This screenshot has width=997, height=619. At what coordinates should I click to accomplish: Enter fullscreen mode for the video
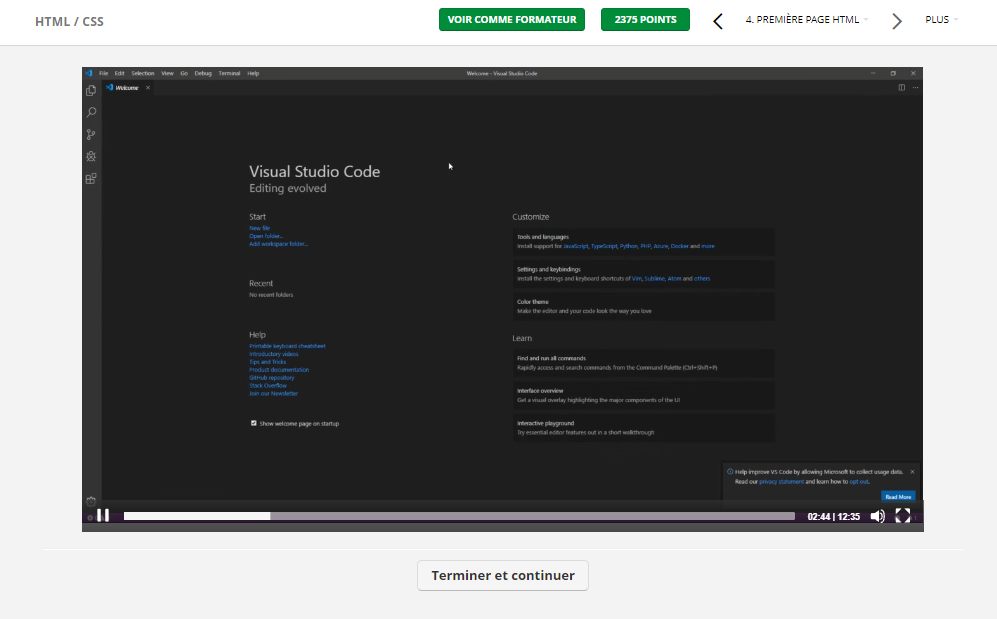[x=903, y=515]
